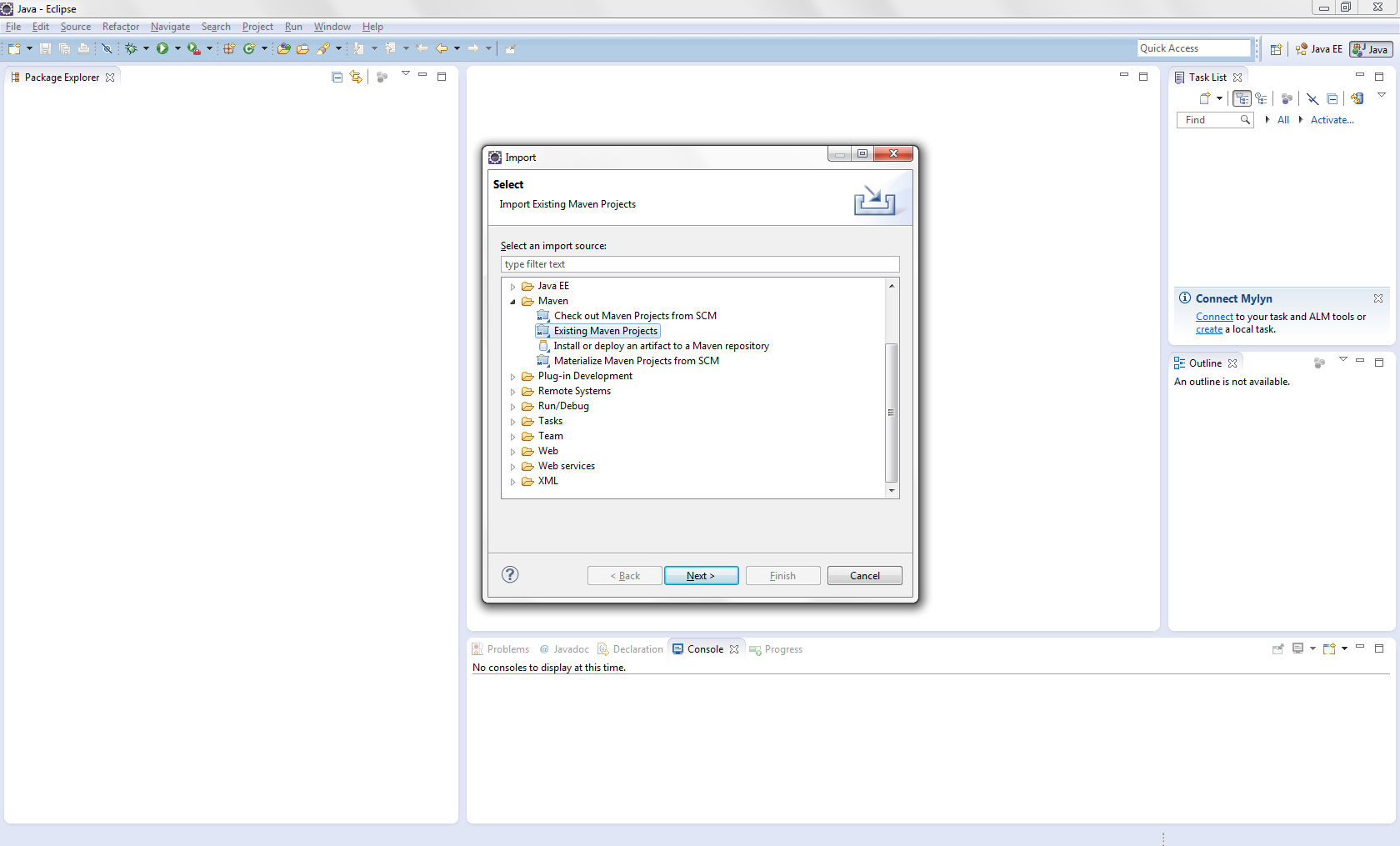Toggle the skip all breakpoints icon

click(107, 48)
